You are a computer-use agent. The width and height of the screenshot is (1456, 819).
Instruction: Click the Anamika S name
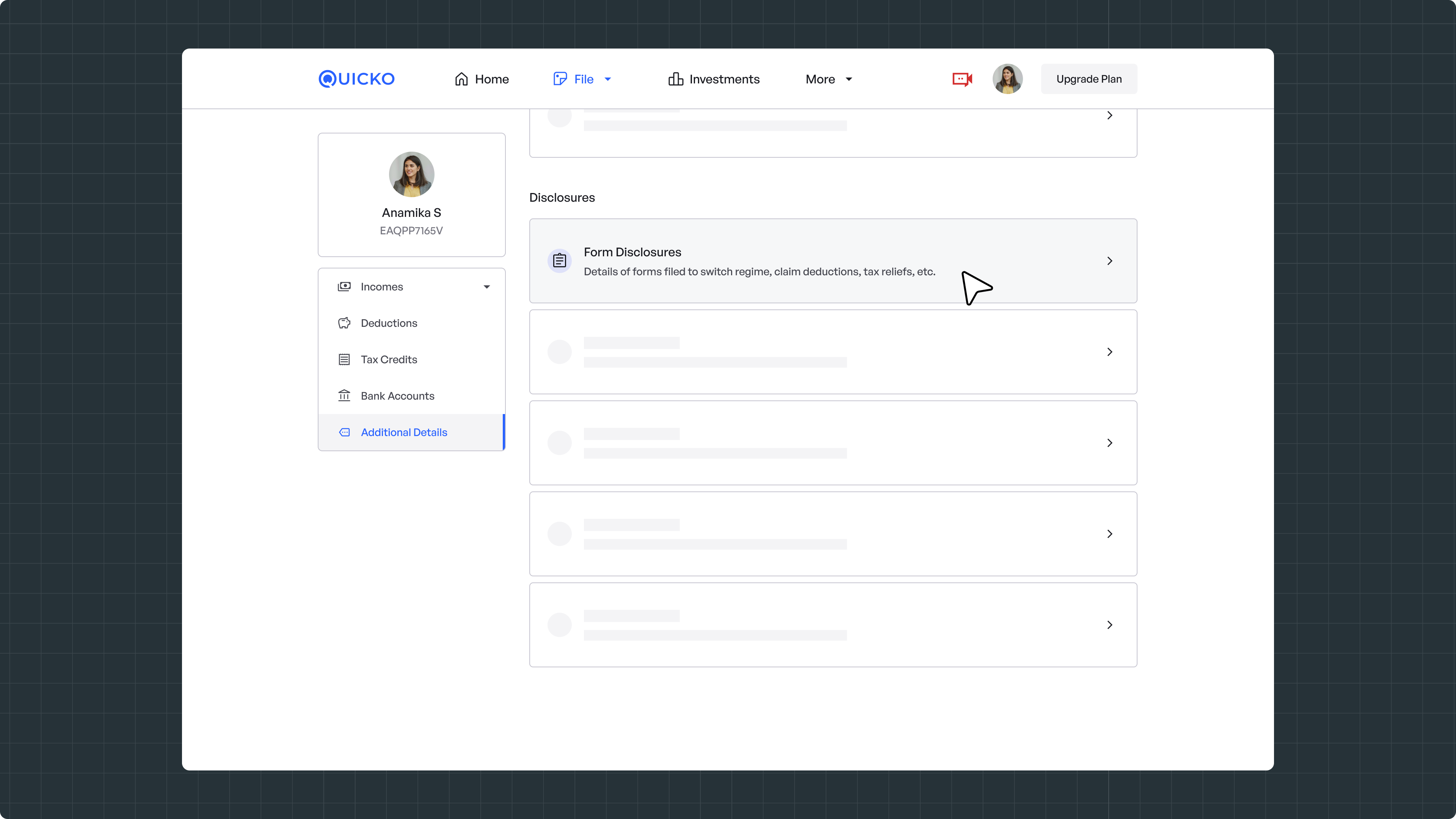[x=411, y=212]
